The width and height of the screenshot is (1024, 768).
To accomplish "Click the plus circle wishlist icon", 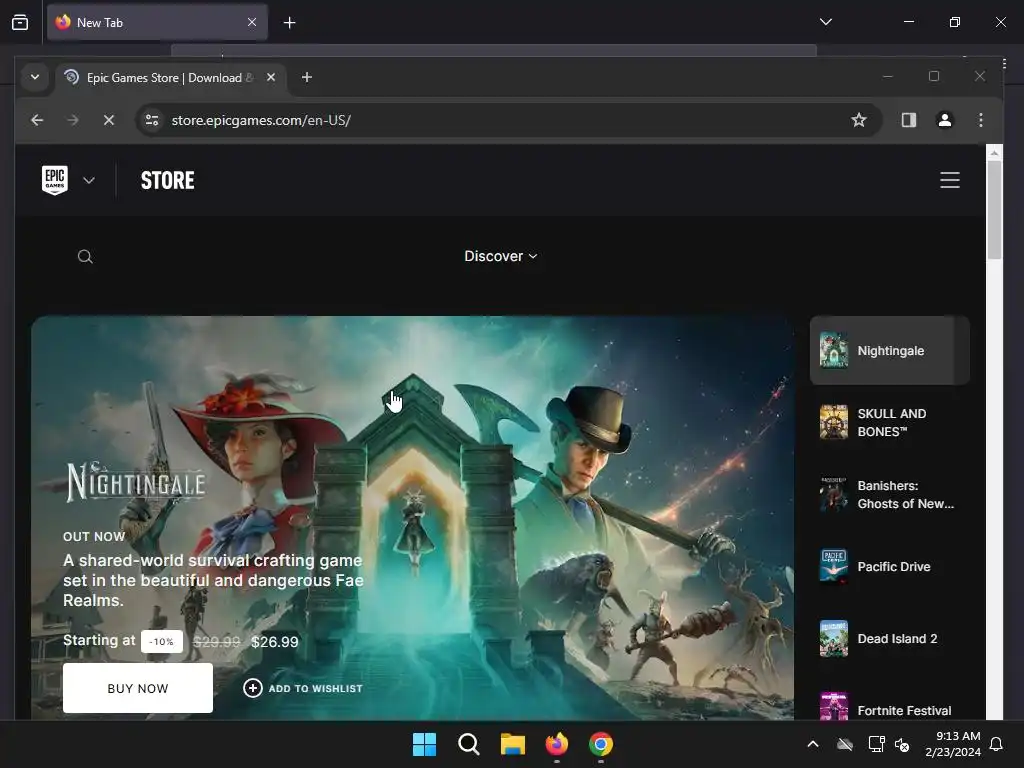I will (x=253, y=688).
